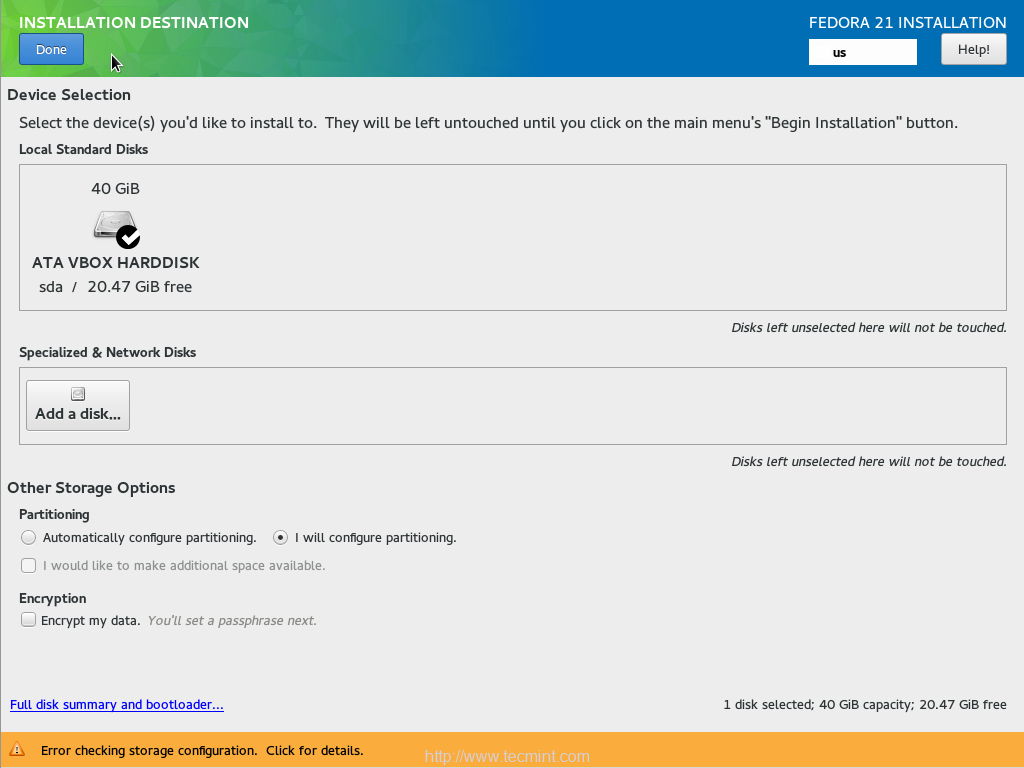1024x768 pixels.
Task: Click the 40 GiB disk size label
Action: click(x=116, y=189)
